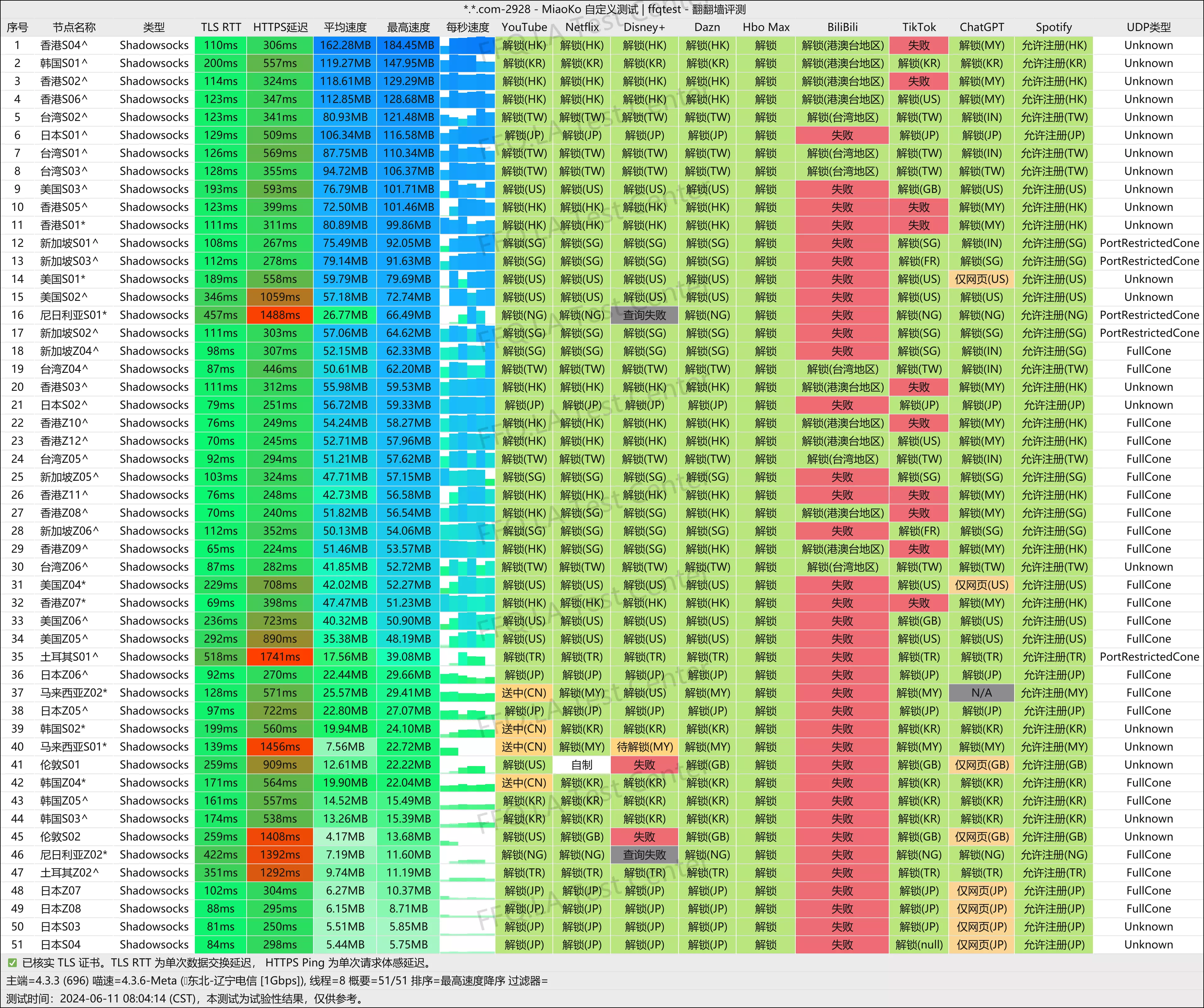
Task: Click the per-second speed graph for 尼日利亚S01*
Action: (x=467, y=315)
